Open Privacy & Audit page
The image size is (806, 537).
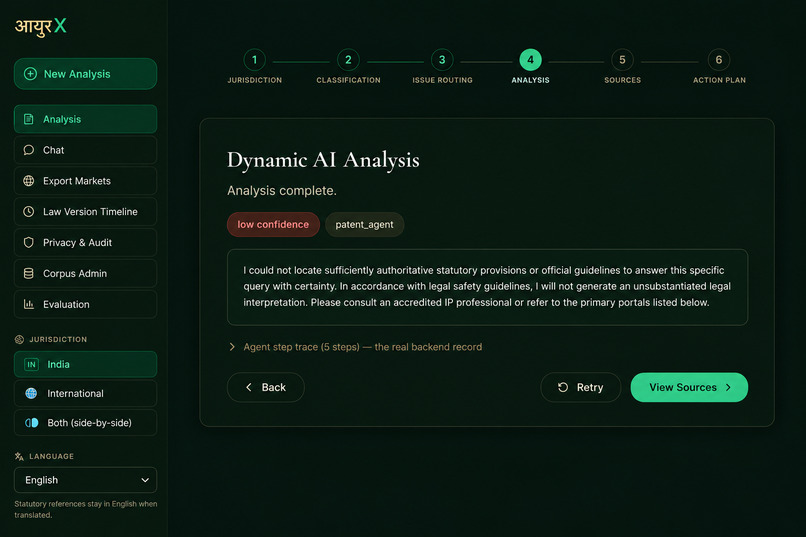85,243
